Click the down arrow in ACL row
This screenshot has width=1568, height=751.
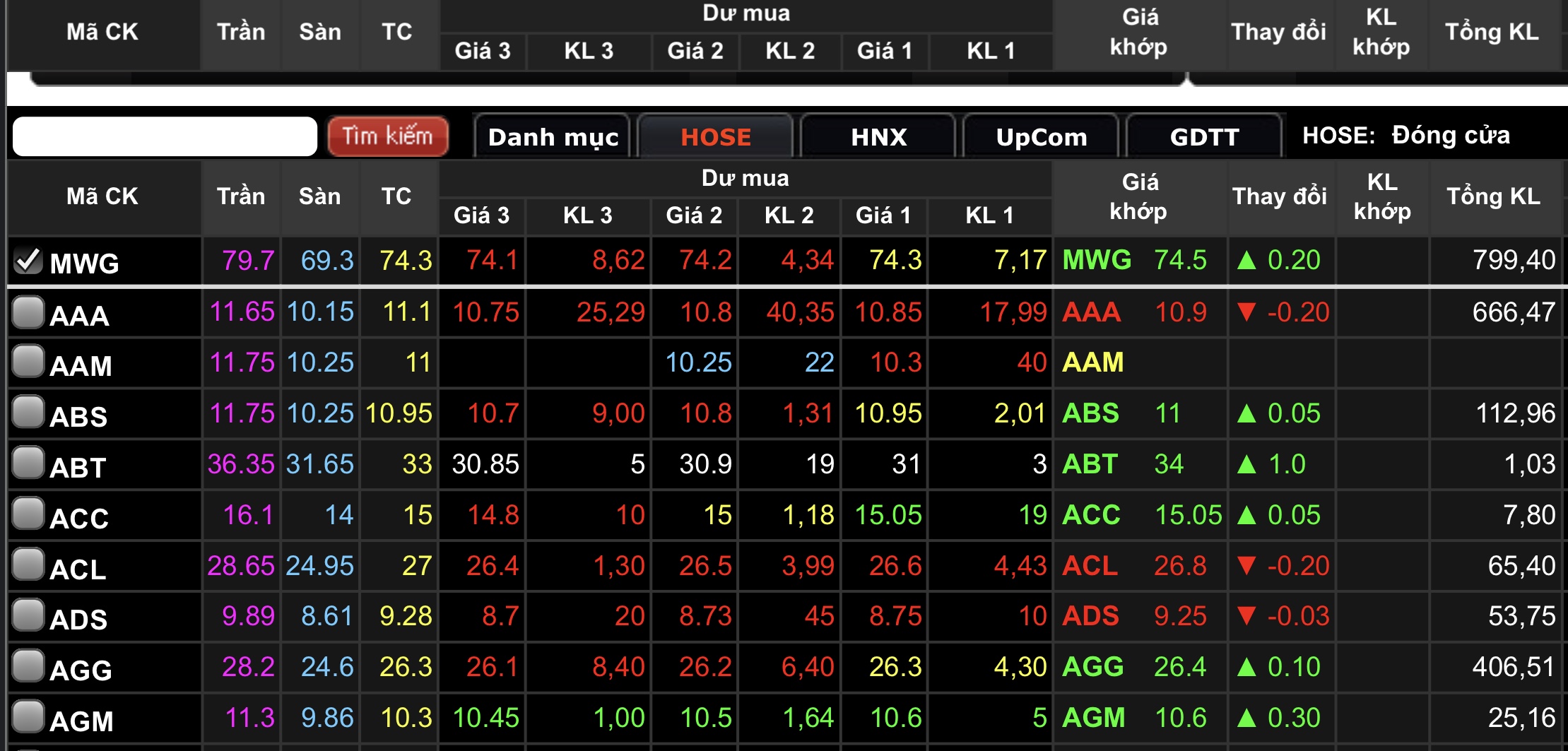pyautogui.click(x=1246, y=565)
